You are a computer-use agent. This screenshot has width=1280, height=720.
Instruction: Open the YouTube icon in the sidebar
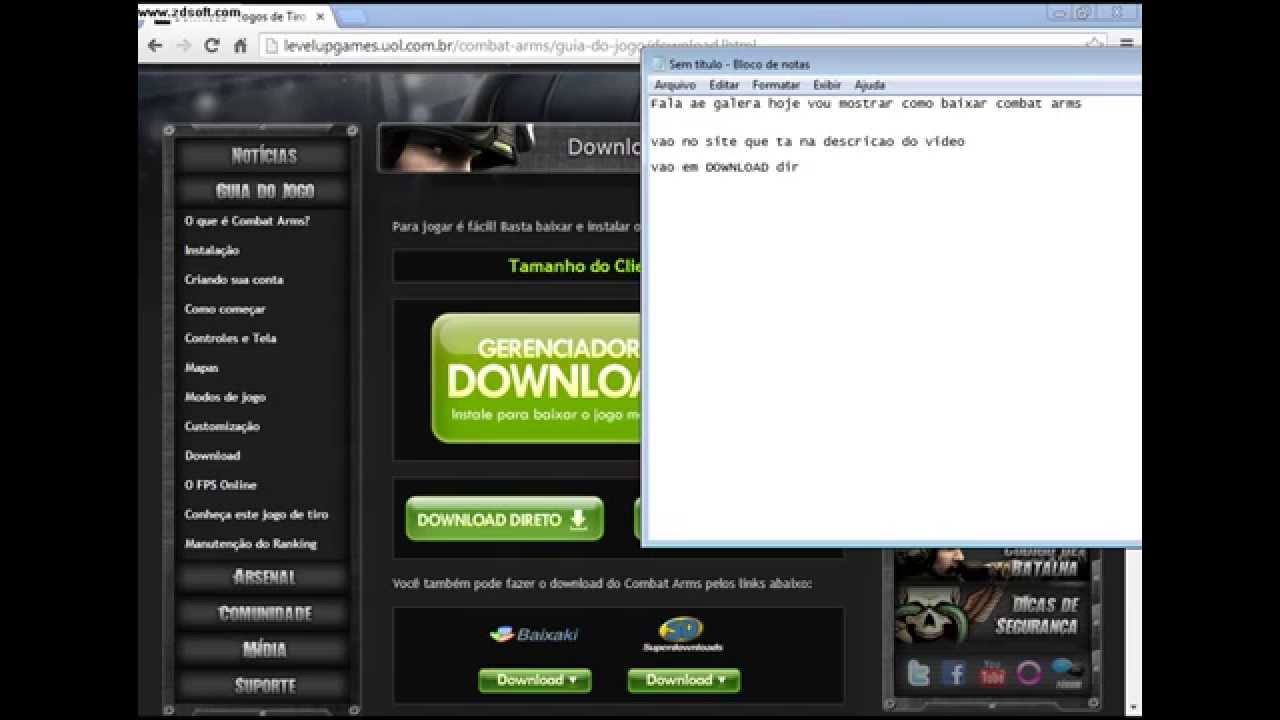pyautogui.click(x=991, y=673)
